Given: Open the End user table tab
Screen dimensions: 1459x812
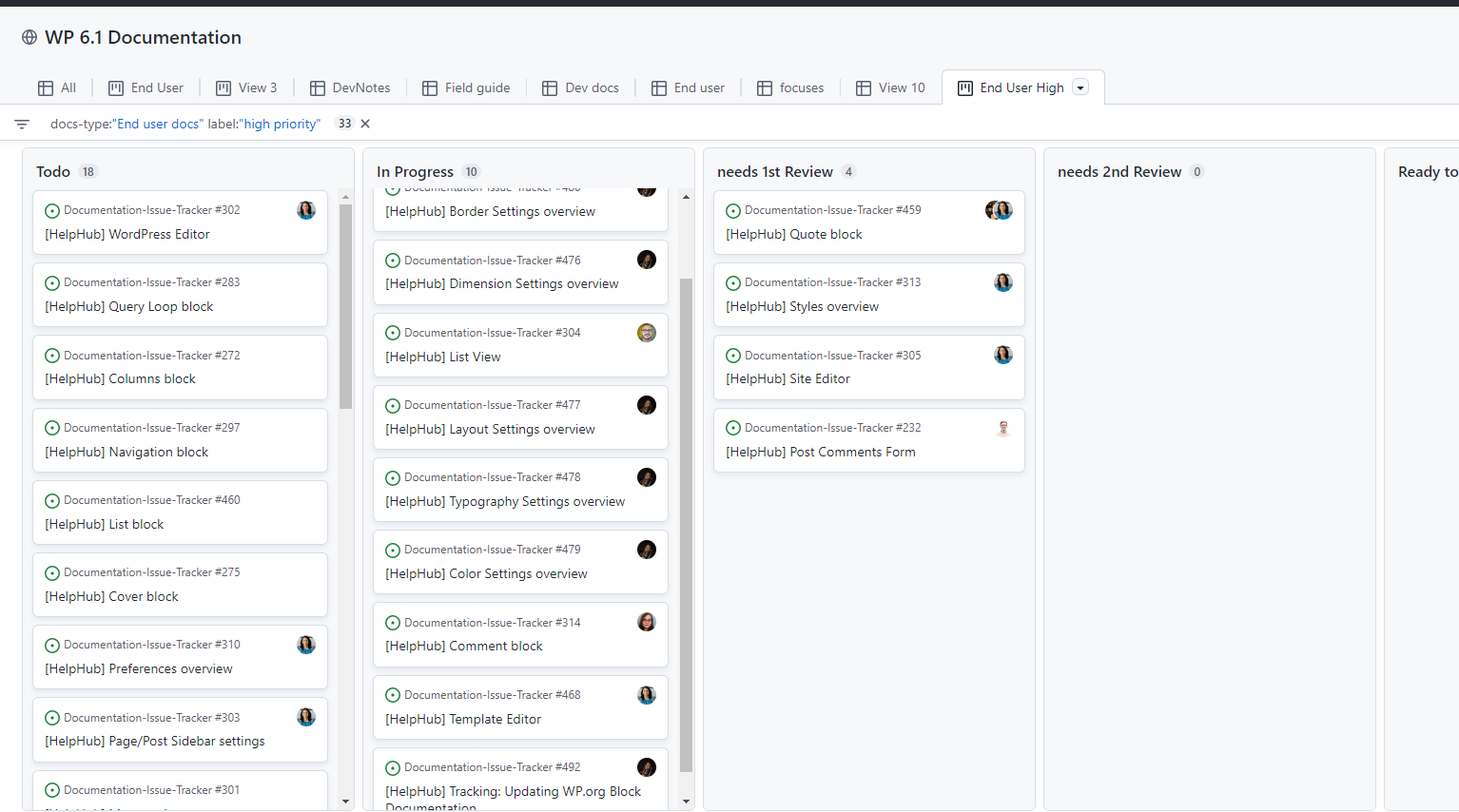Looking at the screenshot, I should [688, 87].
